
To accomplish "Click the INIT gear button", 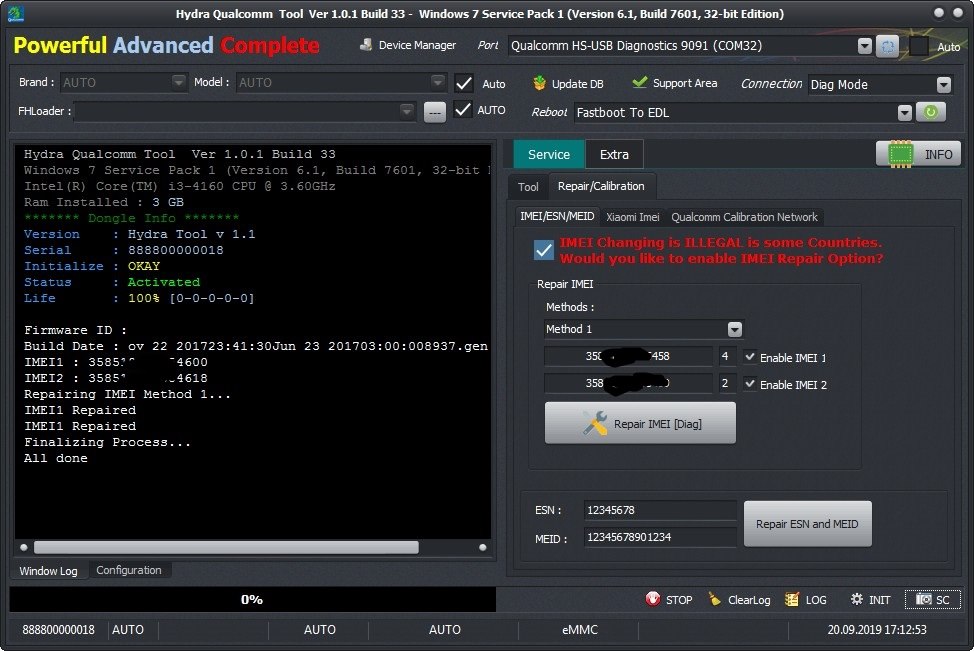I will pyautogui.click(x=870, y=599).
